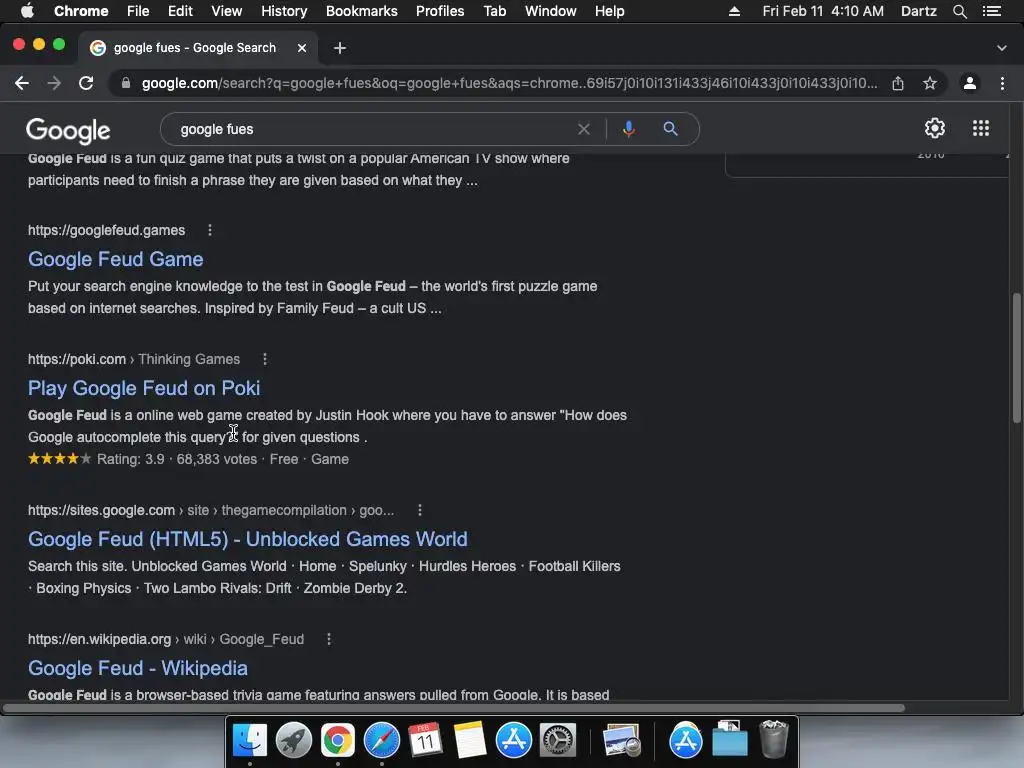Open the Edit menu

[180, 11]
